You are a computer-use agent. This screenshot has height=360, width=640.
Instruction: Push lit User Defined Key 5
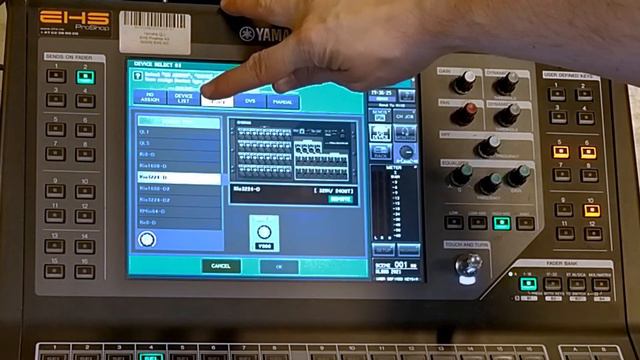pos(560,151)
